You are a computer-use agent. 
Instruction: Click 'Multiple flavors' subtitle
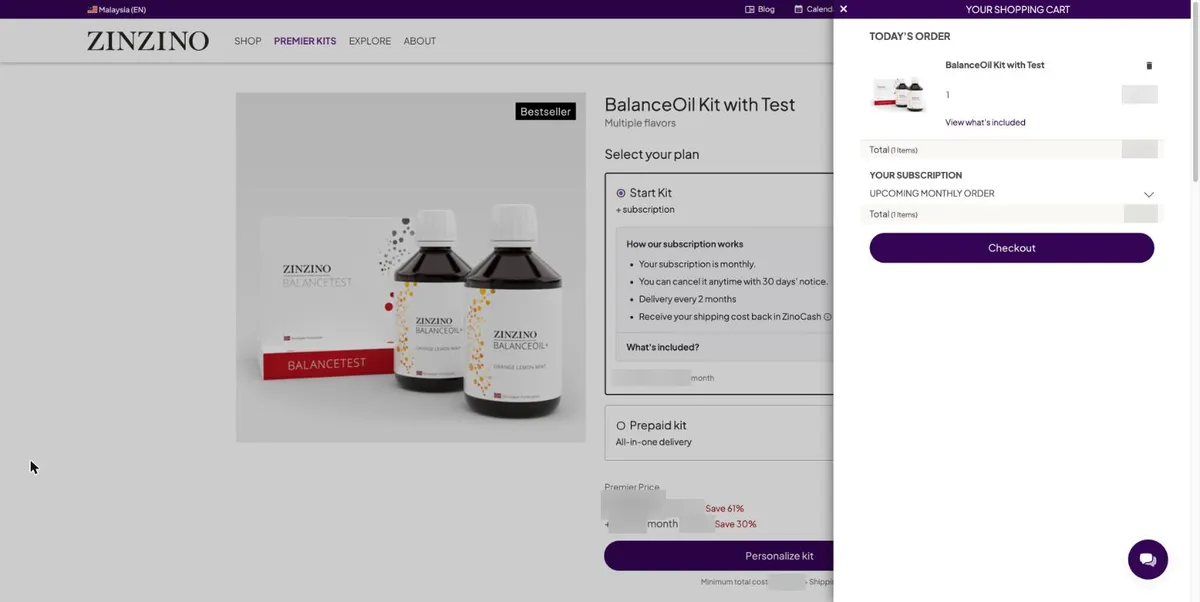(640, 123)
